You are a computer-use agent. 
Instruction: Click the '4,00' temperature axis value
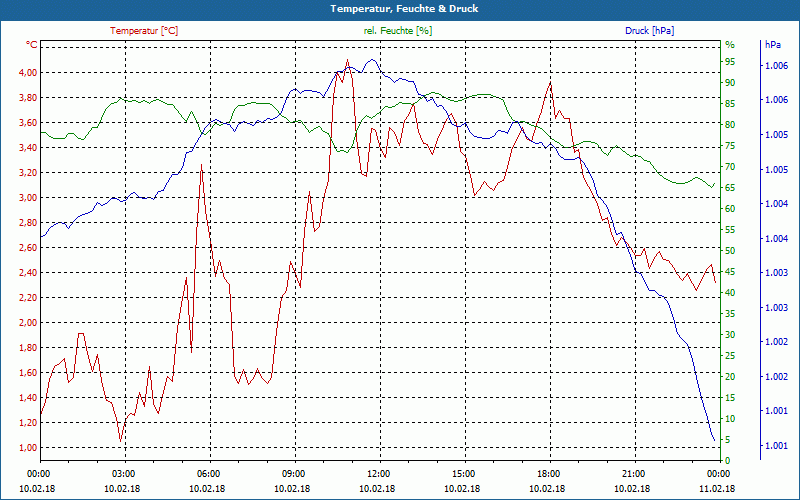[x=29, y=72]
